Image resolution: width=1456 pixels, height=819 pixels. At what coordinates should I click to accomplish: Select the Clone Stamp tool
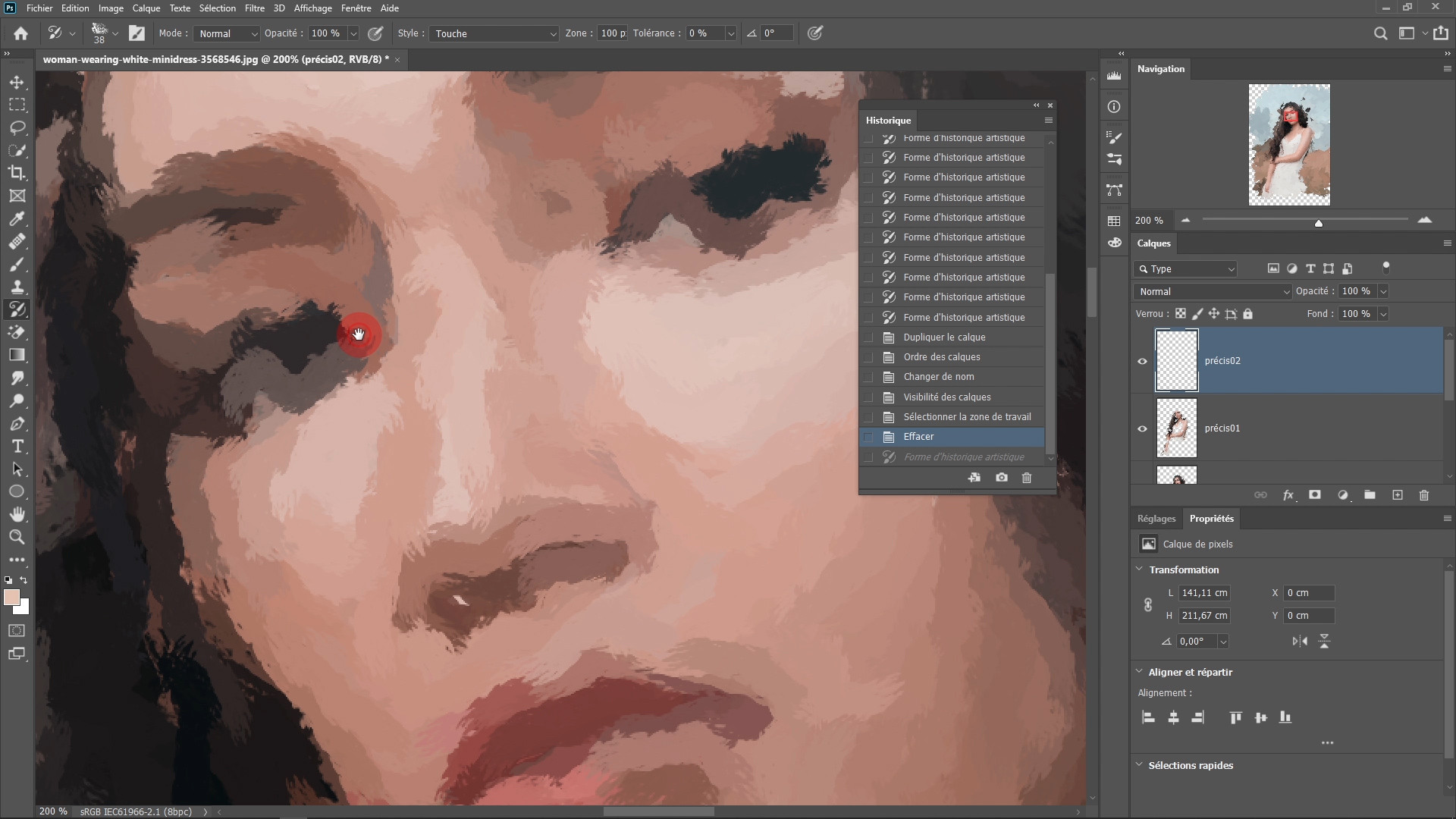[17, 287]
